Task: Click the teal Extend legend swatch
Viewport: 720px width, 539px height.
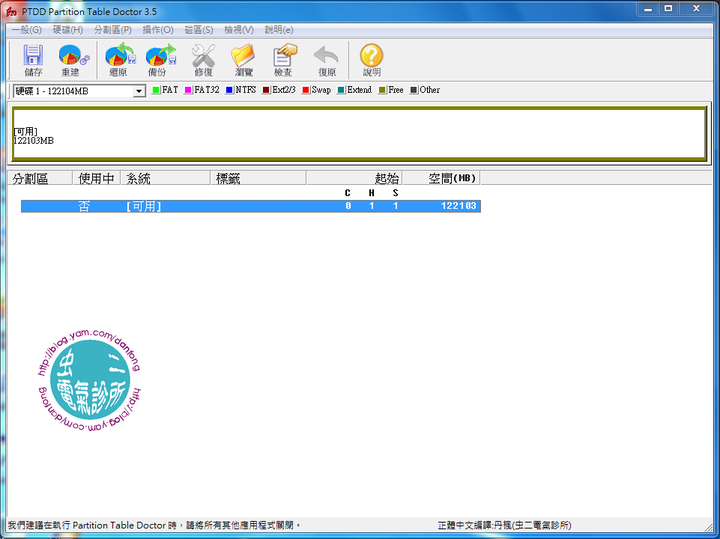Action: click(341, 90)
